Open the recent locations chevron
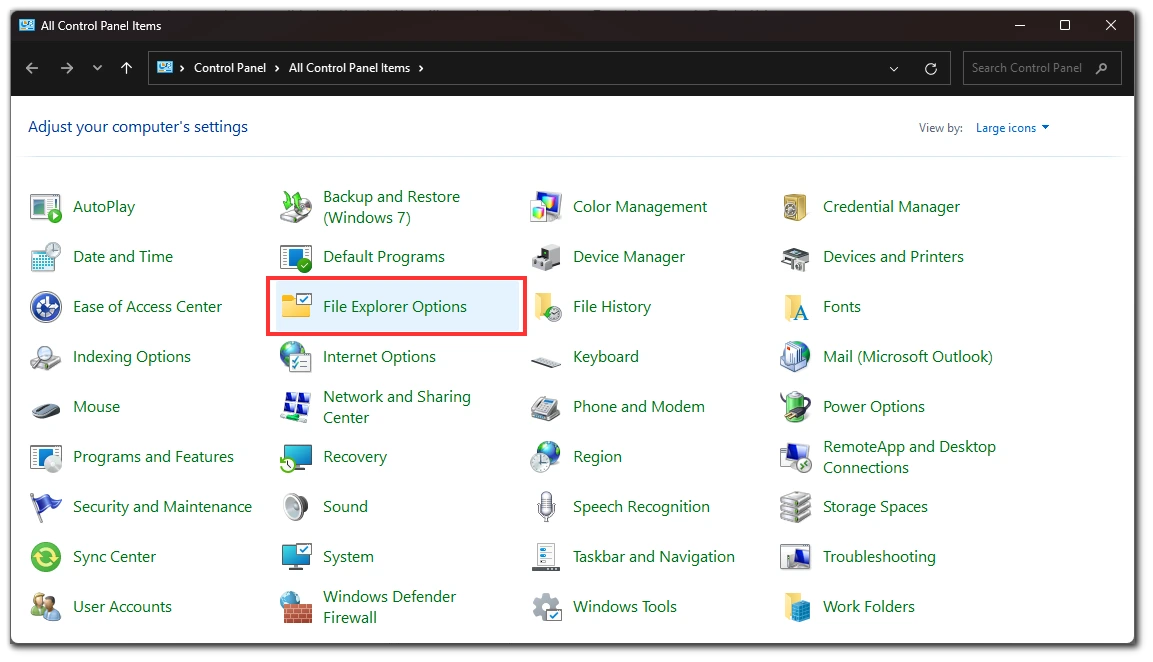1153x662 pixels. pyautogui.click(x=97, y=68)
